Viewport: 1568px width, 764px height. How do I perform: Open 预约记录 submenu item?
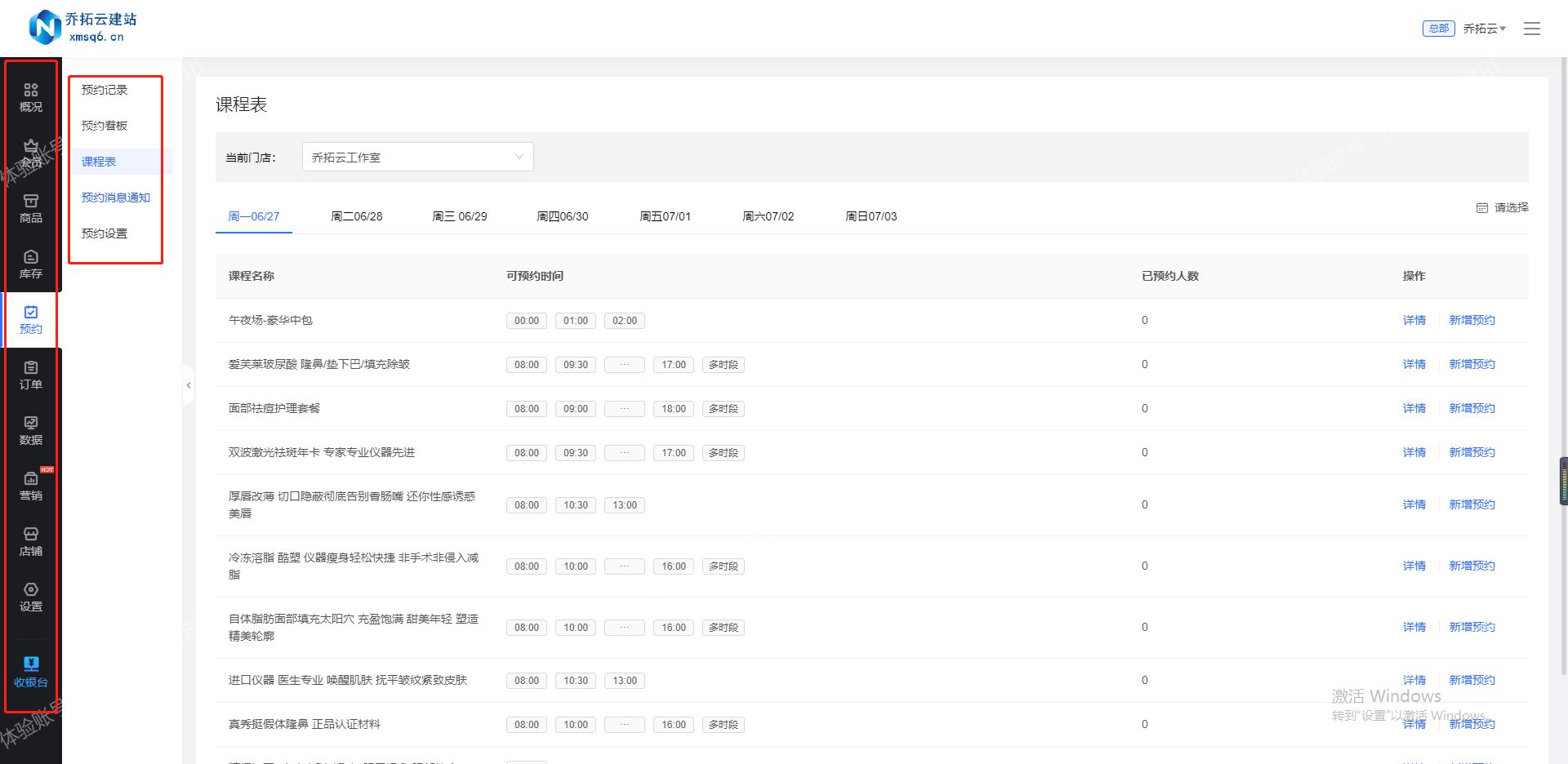105,90
